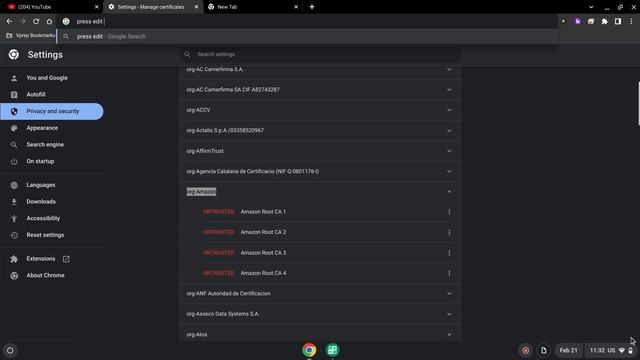Open the side panel icon in toolbar
Screen dimensions: 640x360
coord(618,21)
